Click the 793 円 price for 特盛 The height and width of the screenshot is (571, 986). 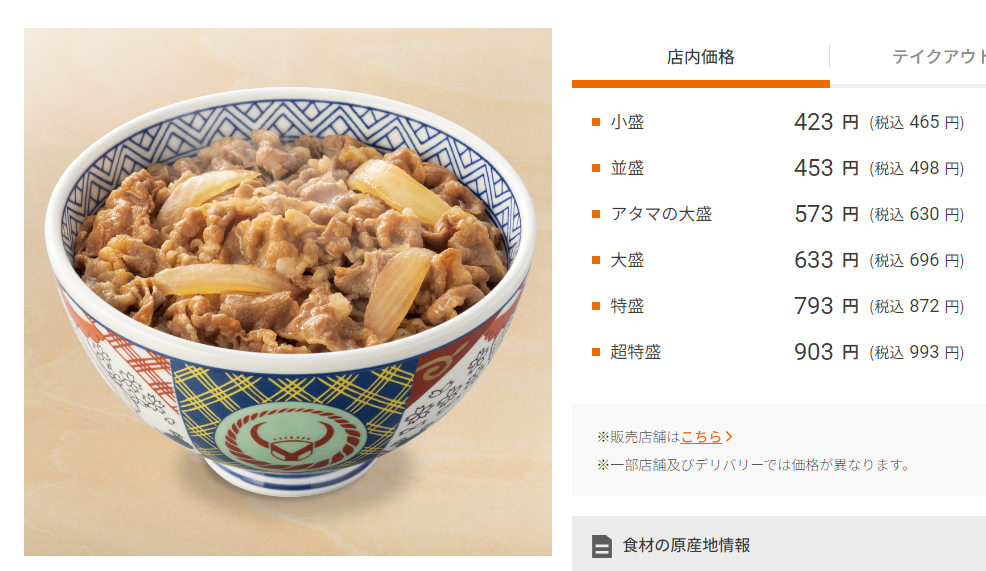[x=826, y=306]
